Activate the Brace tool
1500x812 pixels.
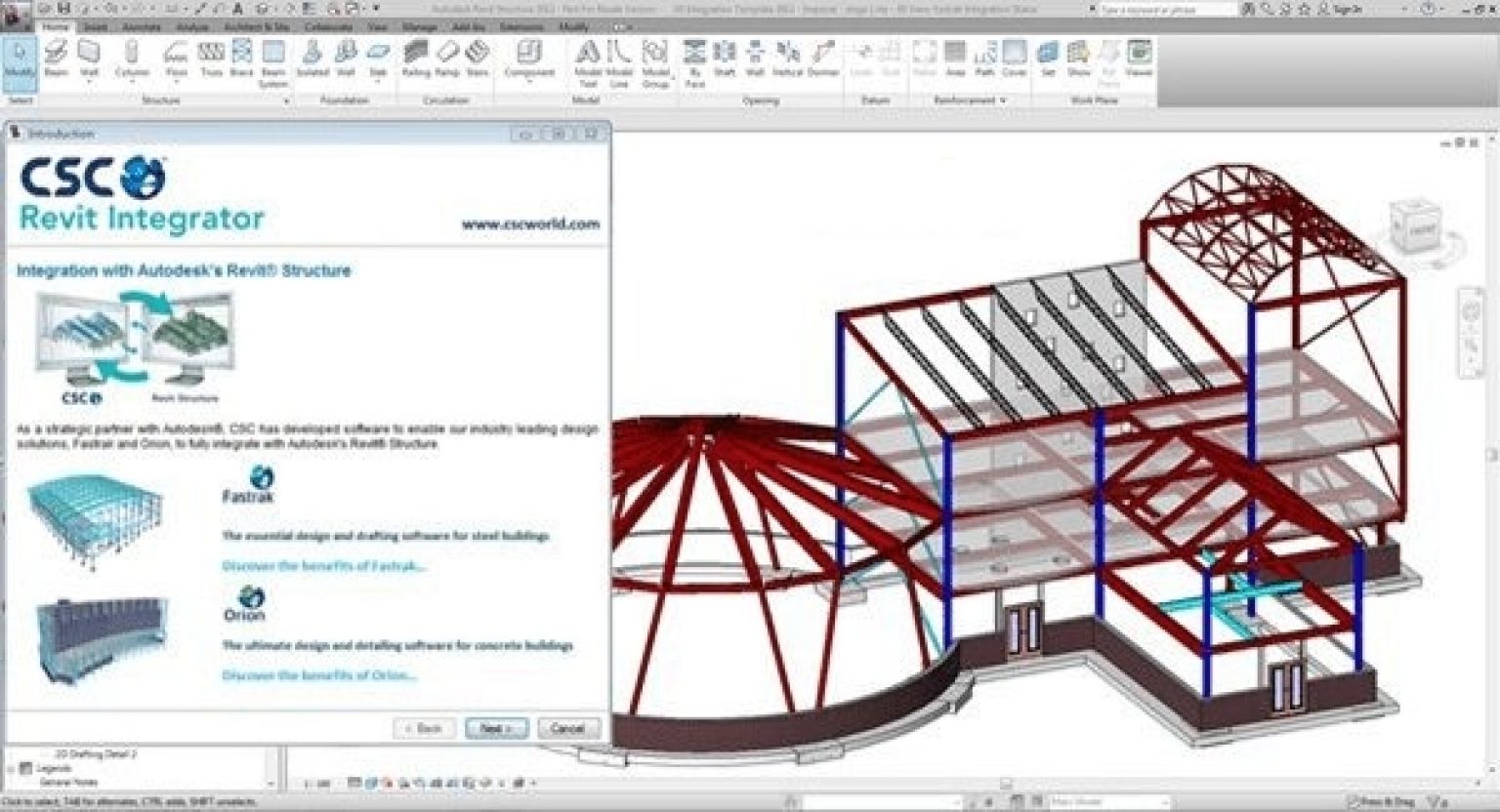pos(240,59)
